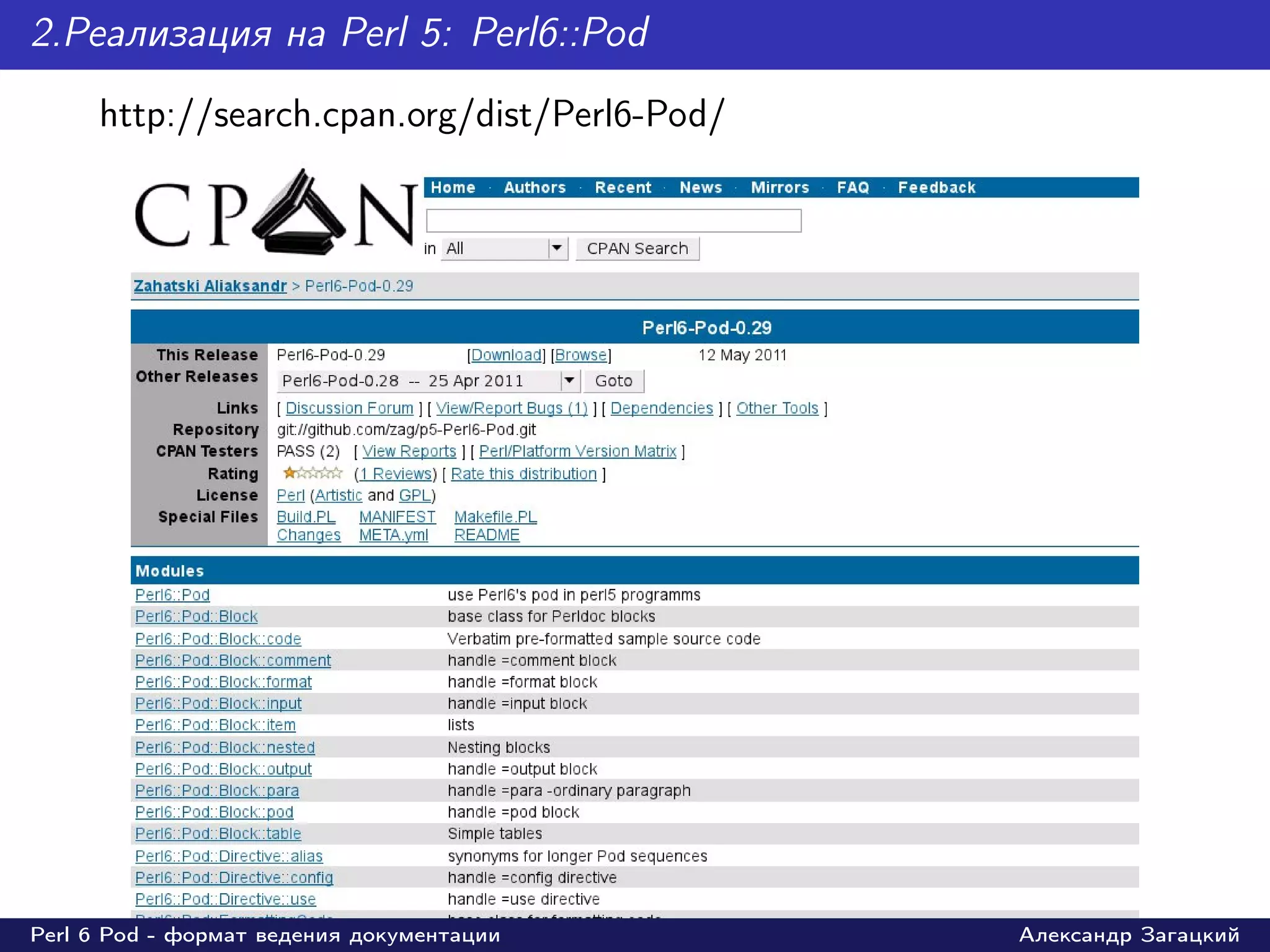Click the Browse link
1270x952 pixels.
[581, 355]
